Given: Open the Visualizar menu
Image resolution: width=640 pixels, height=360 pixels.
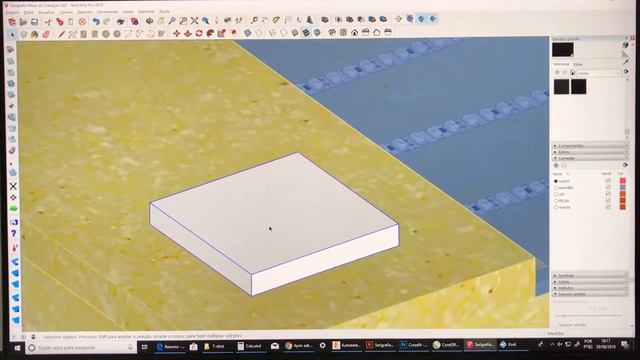Looking at the screenshot, I should [x=46, y=13].
